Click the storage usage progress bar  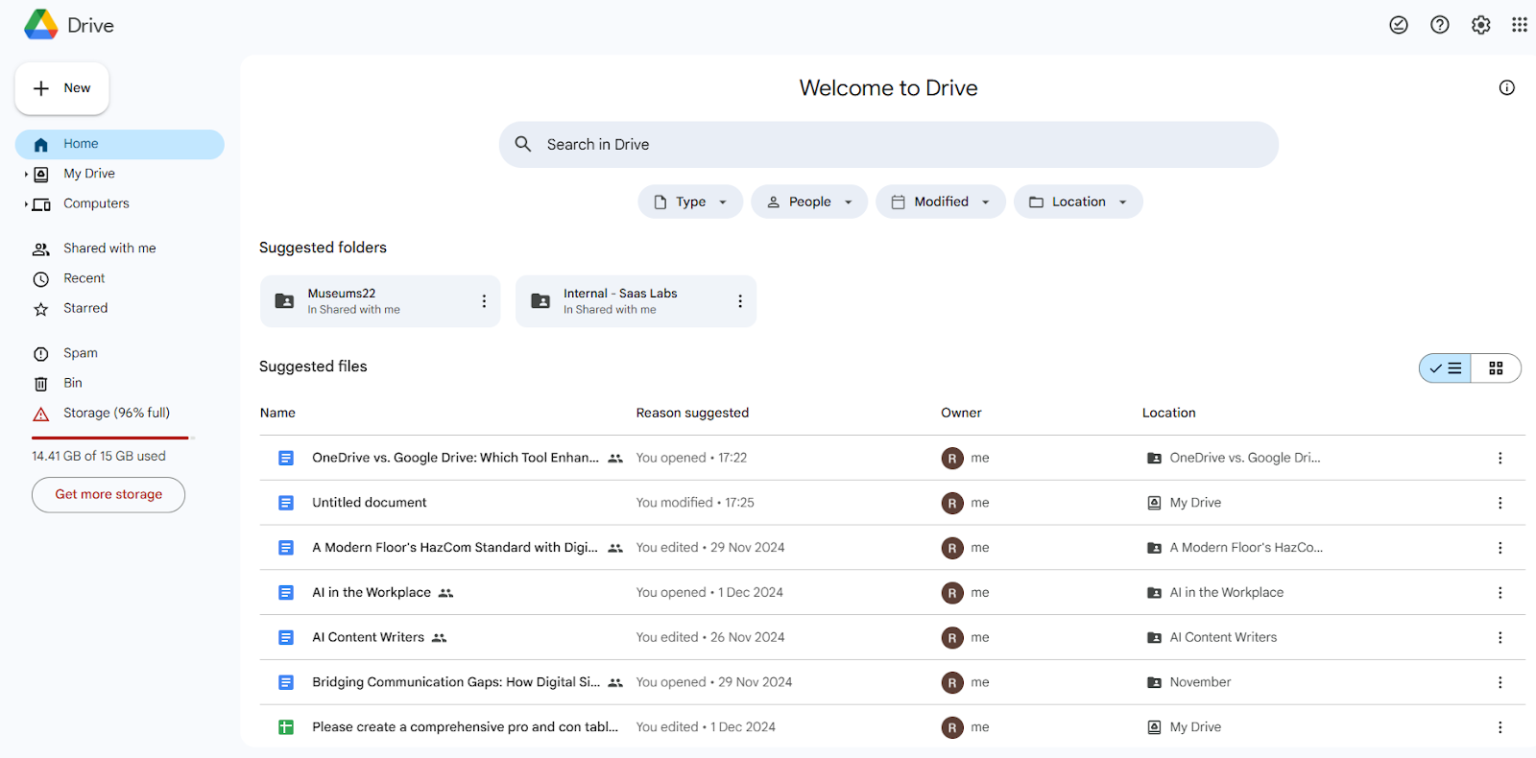[110, 436]
